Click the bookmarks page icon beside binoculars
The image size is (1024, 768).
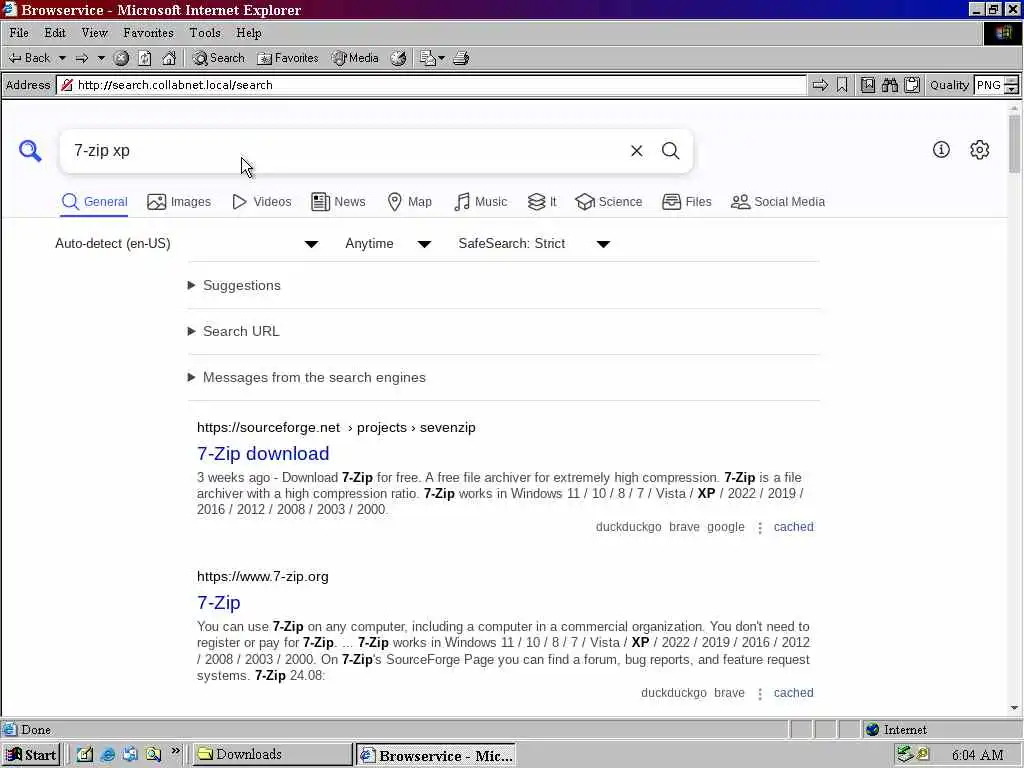(867, 85)
